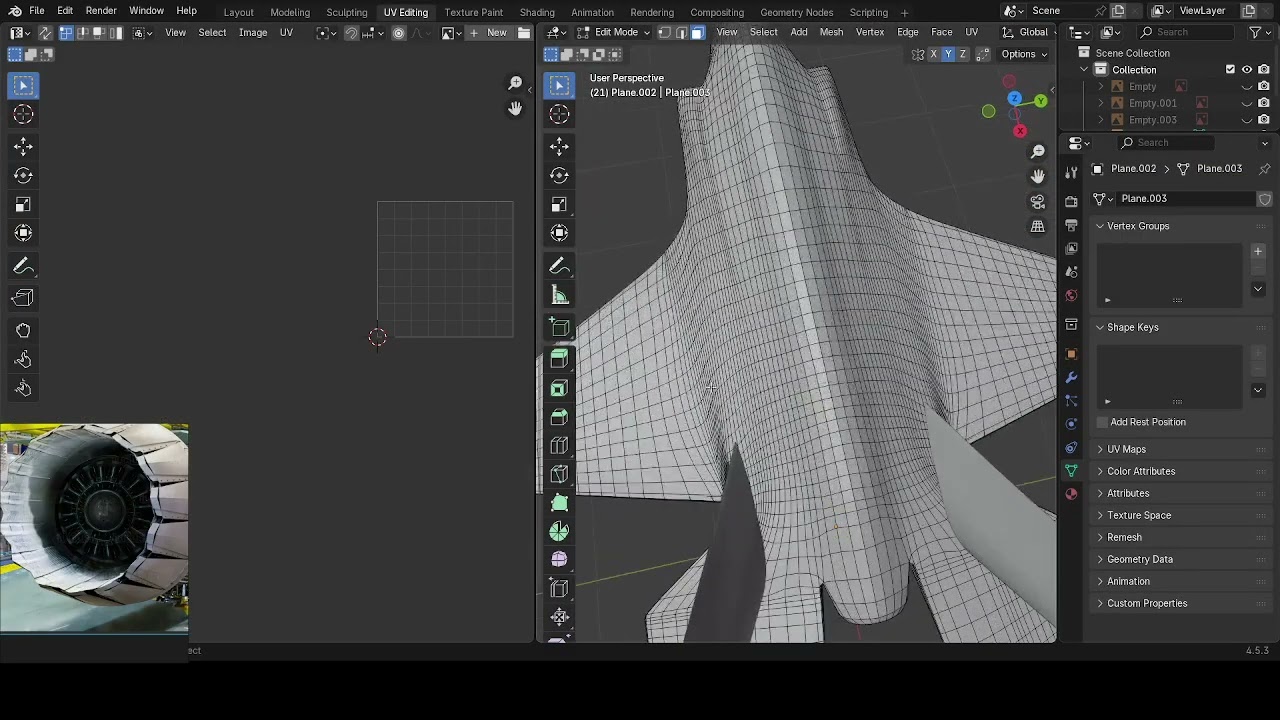Select the Loop Cut tool
The image size is (1280, 720).
pos(559,445)
